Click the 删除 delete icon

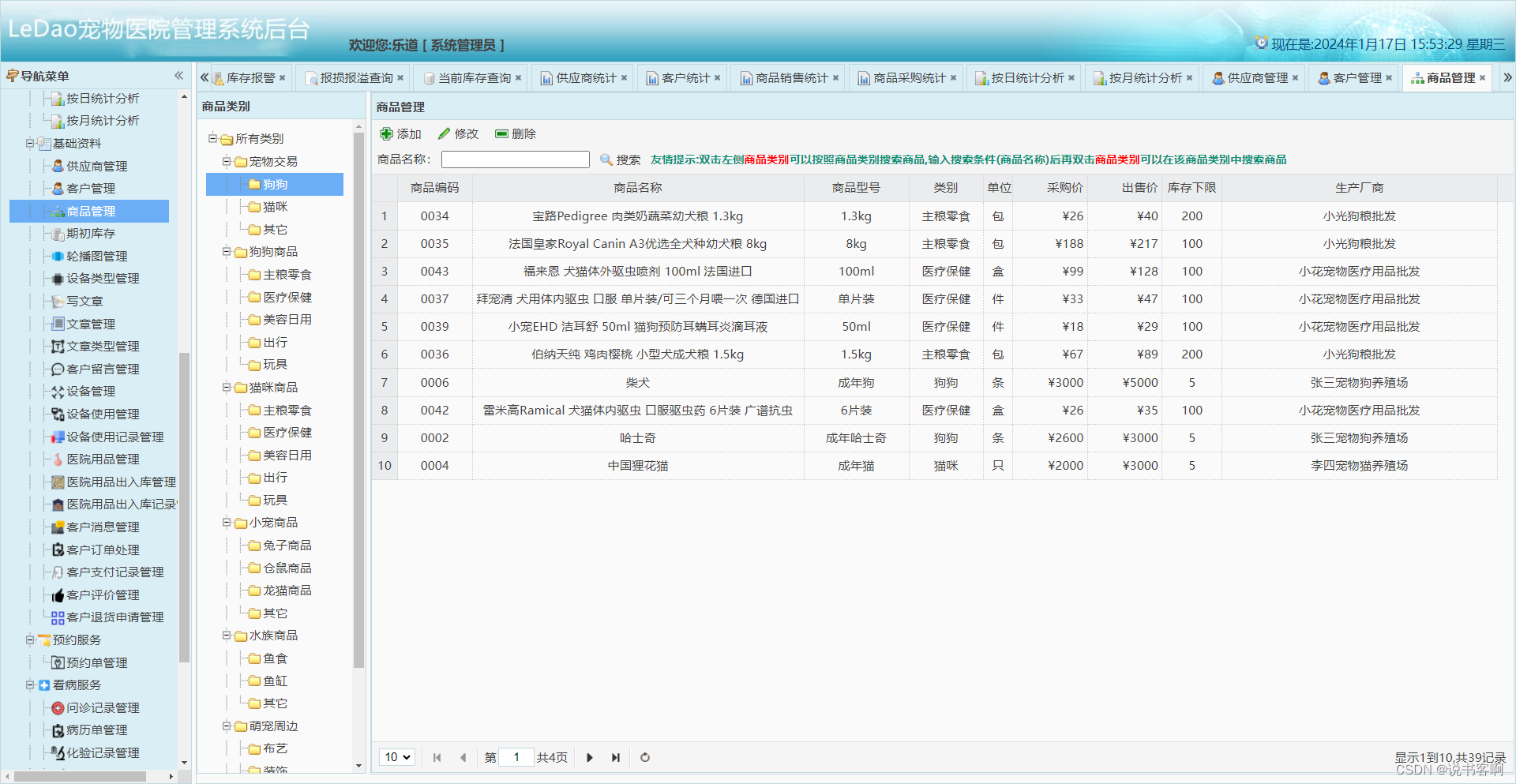pyautogui.click(x=501, y=133)
